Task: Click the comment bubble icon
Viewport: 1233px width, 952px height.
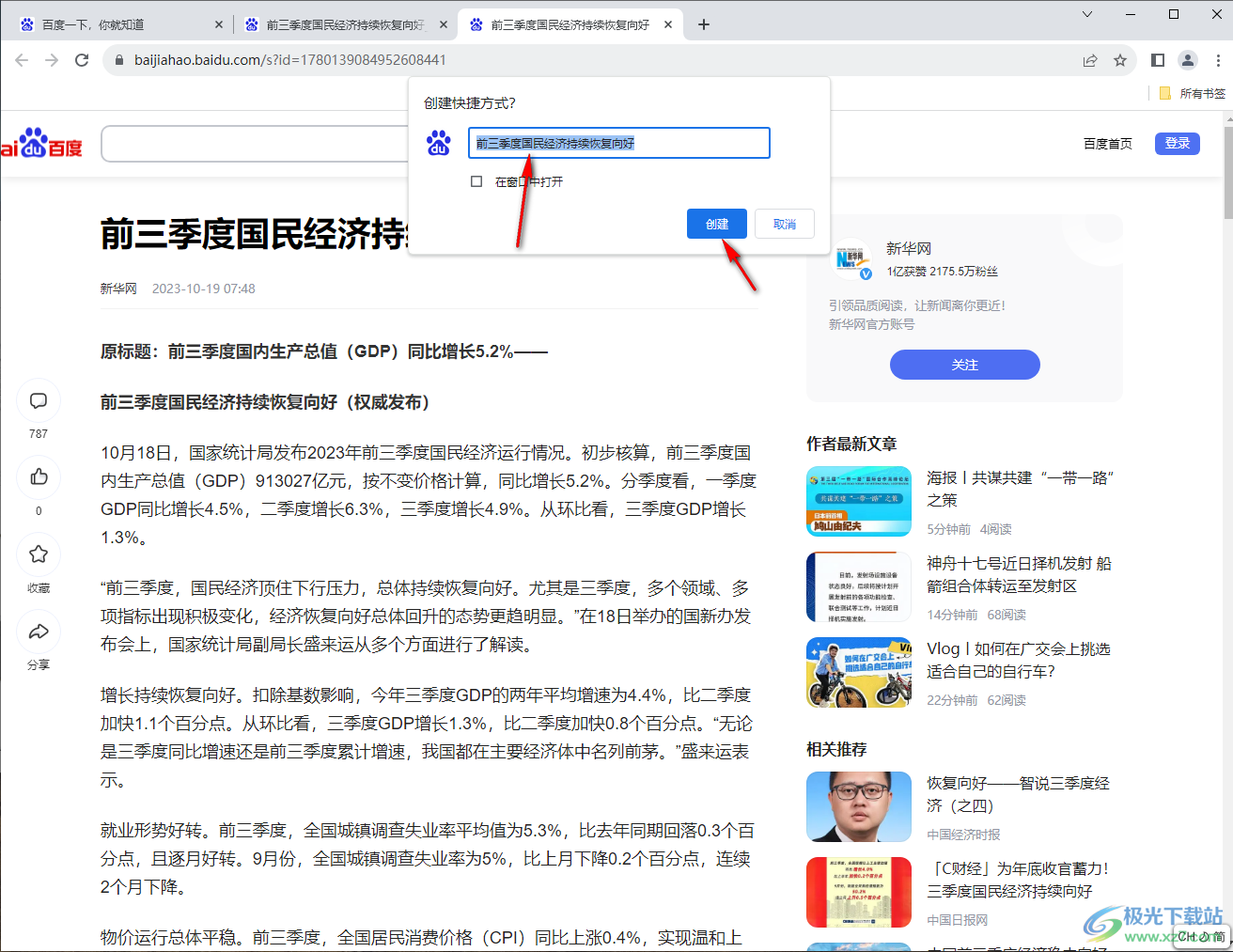Action: point(39,400)
